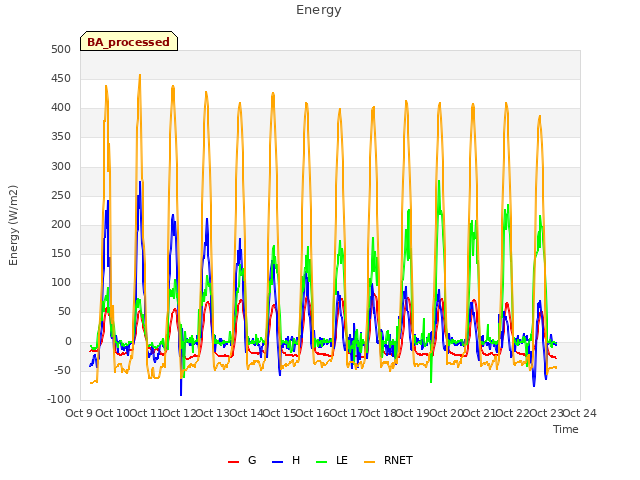Image resolution: width=640 pixels, height=480 pixels.
Task: Click the orange RNET legend swatch
Action: (x=369, y=462)
